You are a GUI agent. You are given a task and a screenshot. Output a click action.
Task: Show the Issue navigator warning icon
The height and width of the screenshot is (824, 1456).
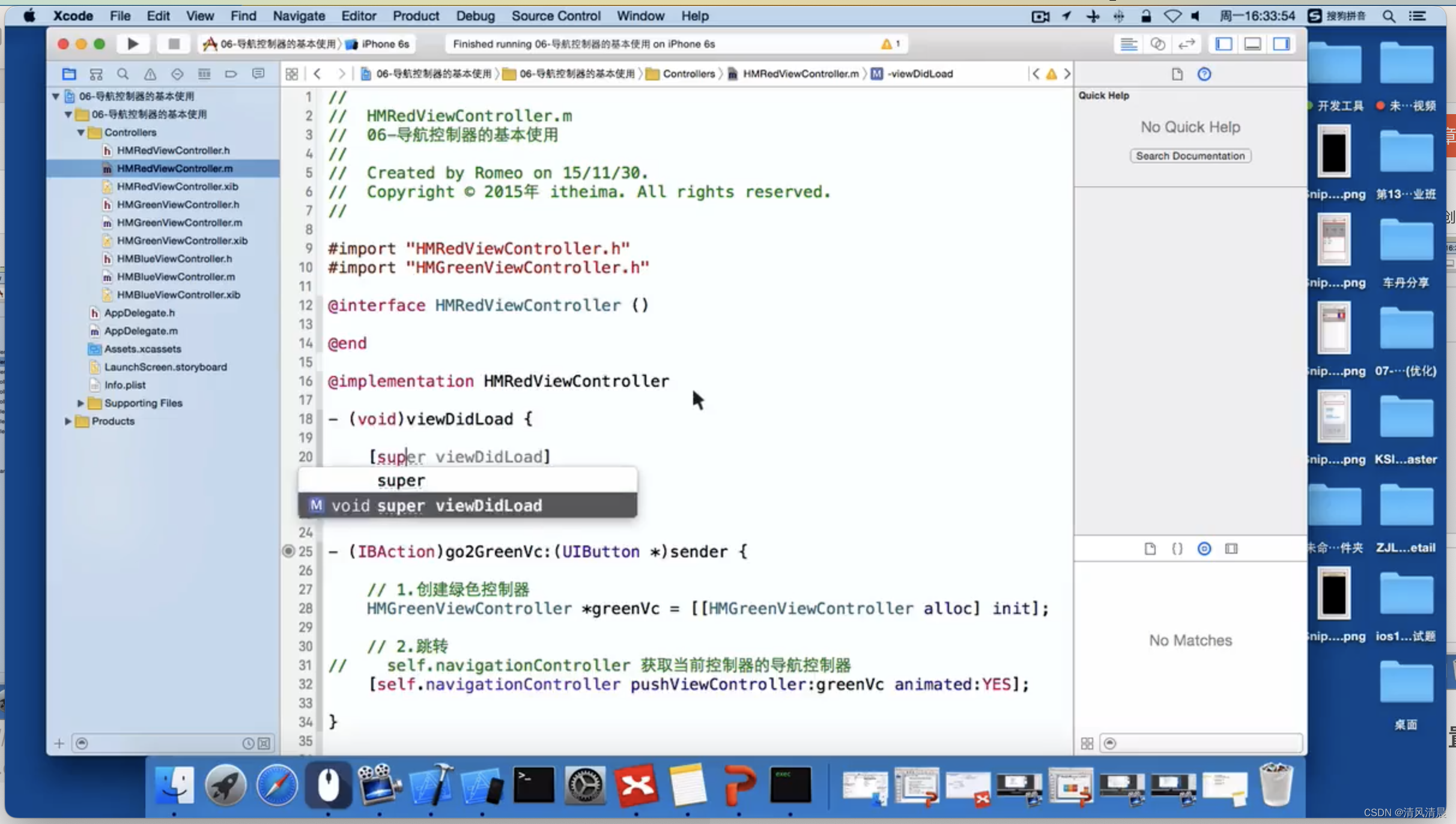click(x=150, y=74)
